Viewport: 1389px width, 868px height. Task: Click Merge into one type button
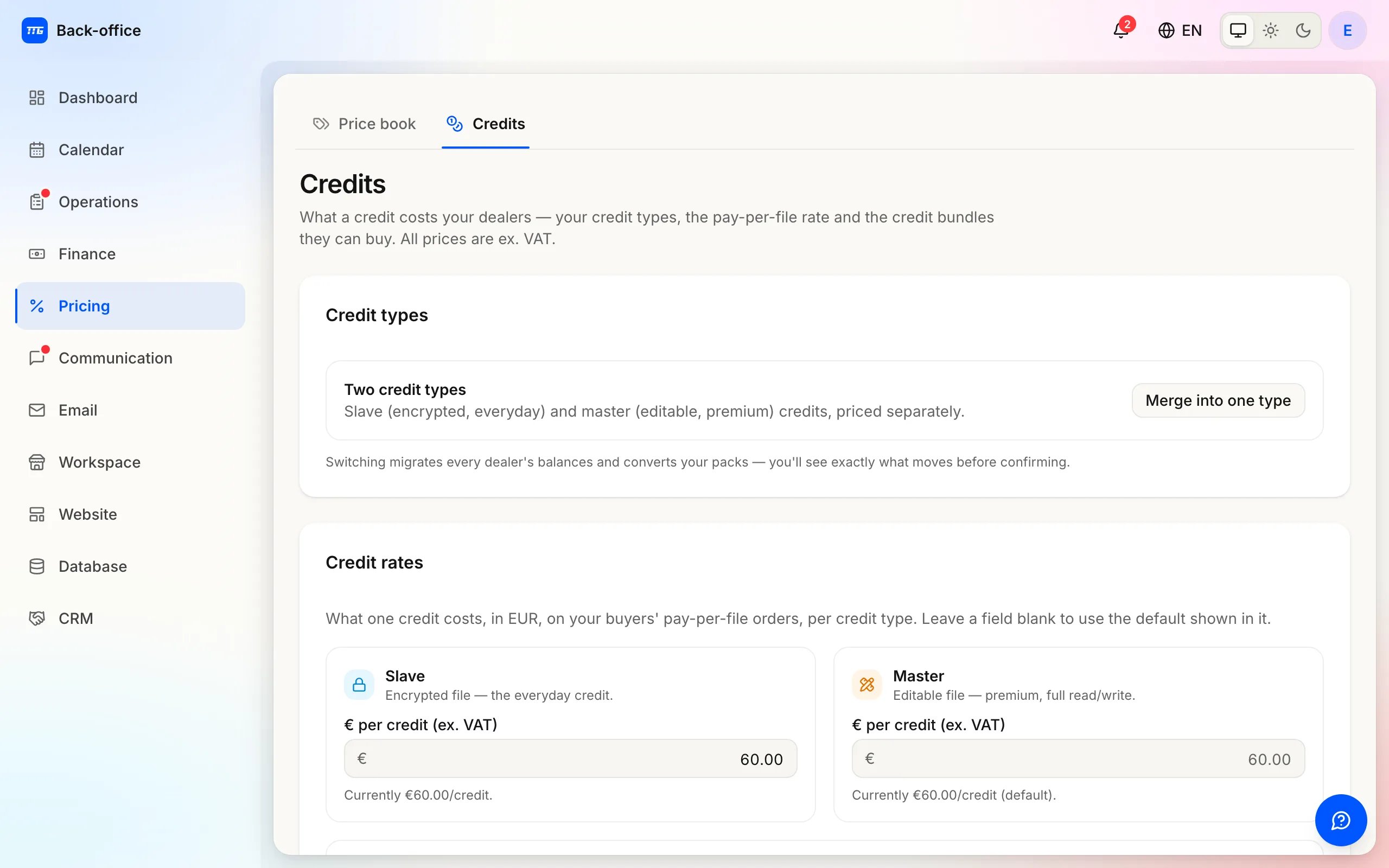[1218, 400]
